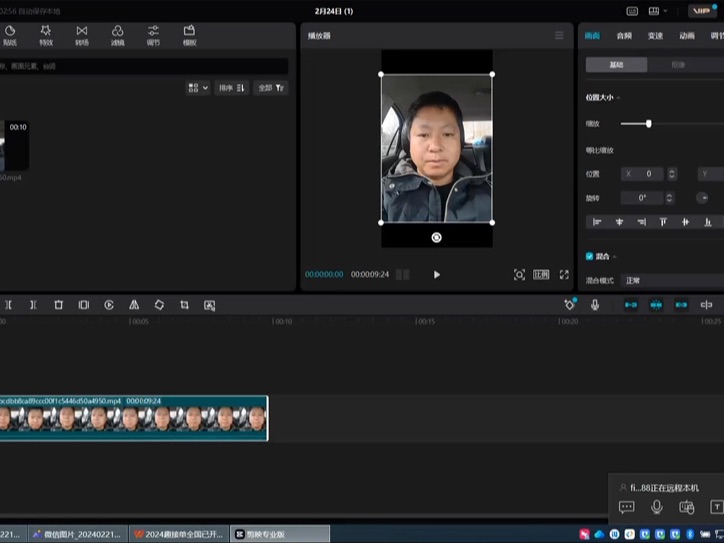Open the Templates (模板) panel icon
The height and width of the screenshot is (543, 724).
(189, 36)
